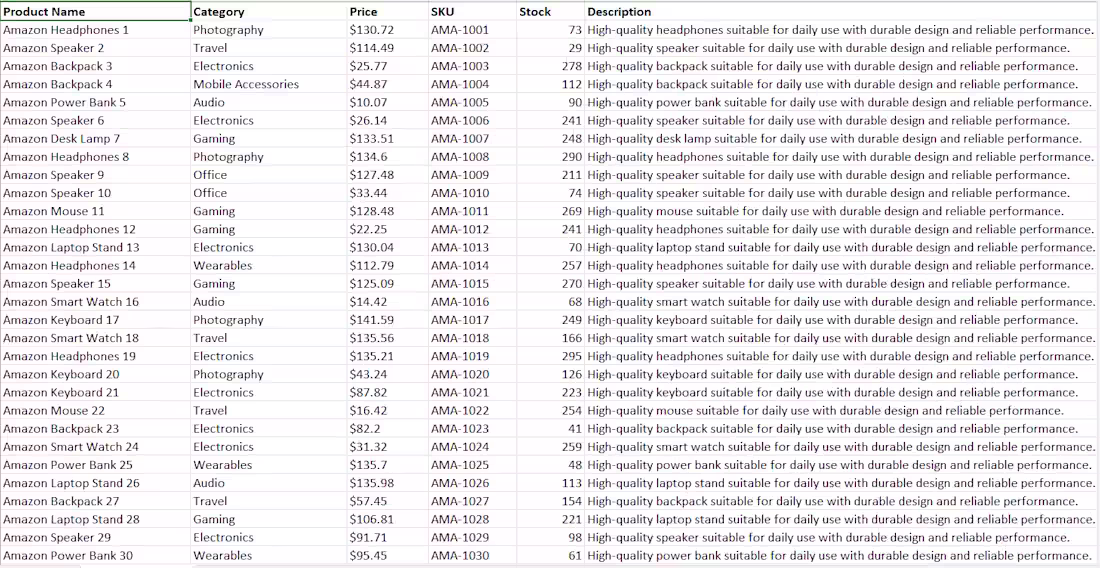Select the price cell $135.98
Image resolution: width=1100 pixels, height=568 pixels.
387,483
